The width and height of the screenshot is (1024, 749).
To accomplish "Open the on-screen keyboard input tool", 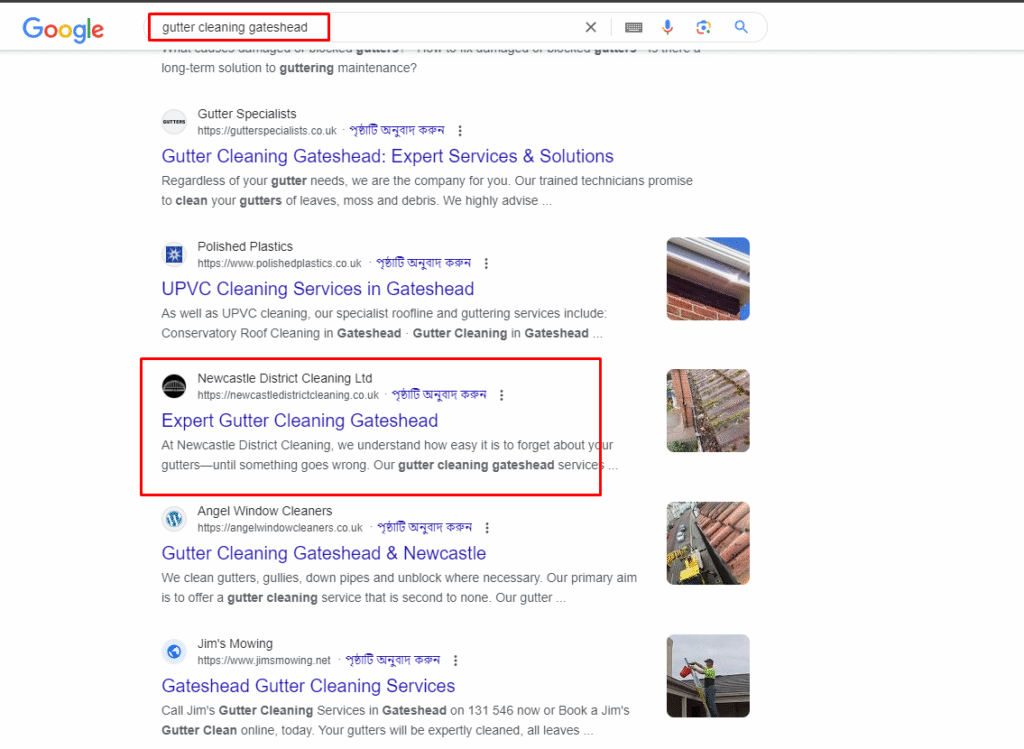I will coord(633,27).
